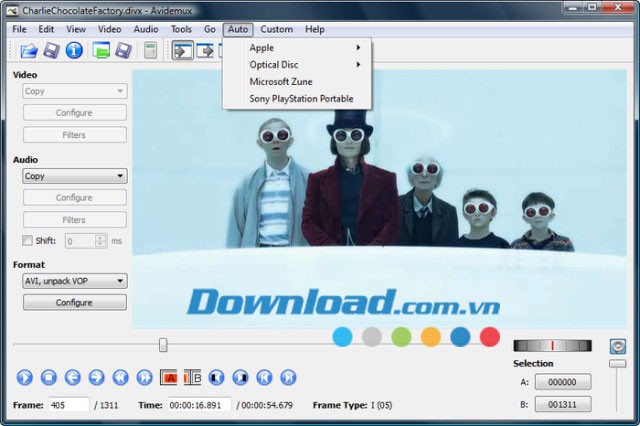Screen dimensions: 640x426
Task: Go to previous frame with left arrow
Action: (73, 377)
